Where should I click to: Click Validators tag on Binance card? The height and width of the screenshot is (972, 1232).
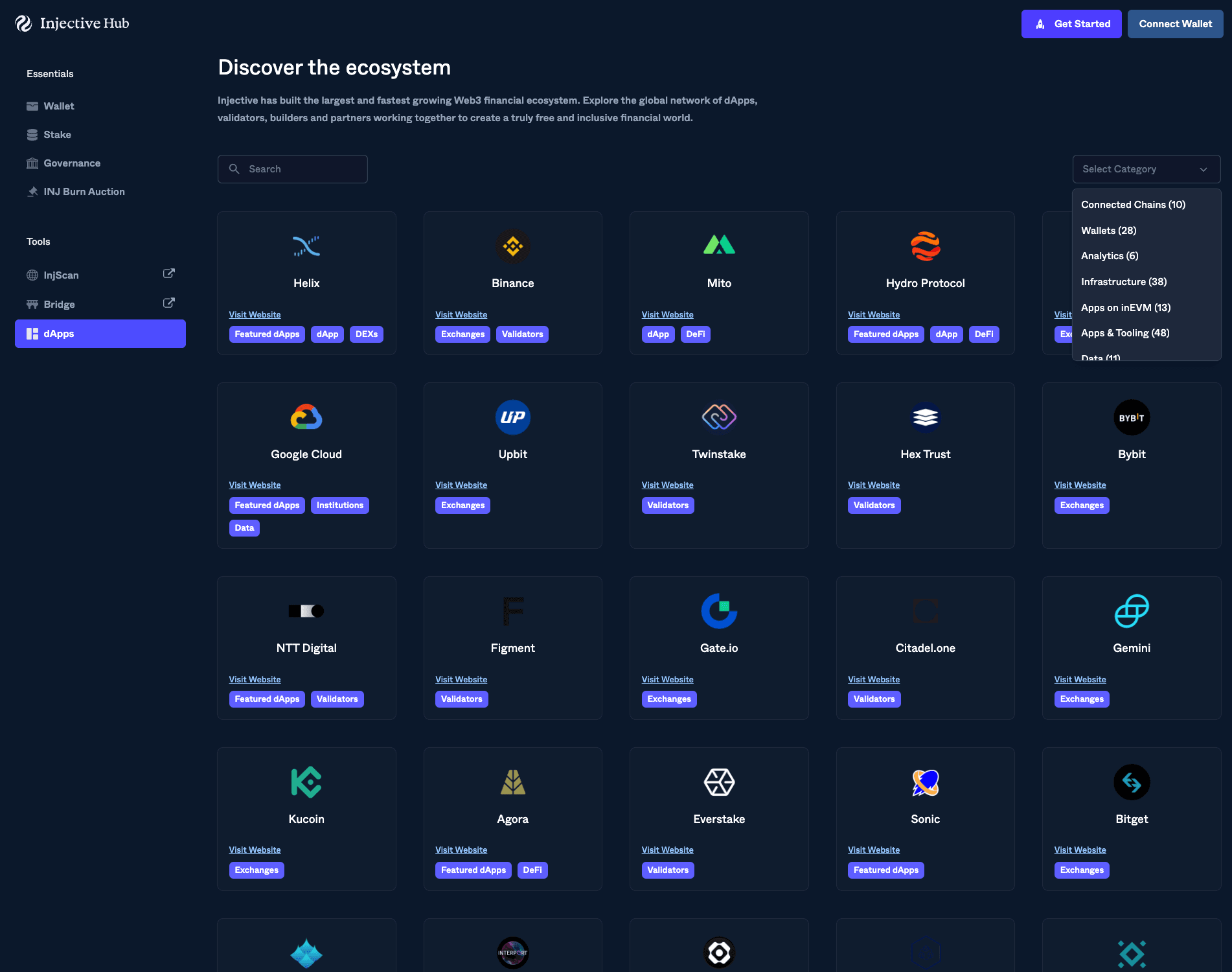[x=522, y=334]
